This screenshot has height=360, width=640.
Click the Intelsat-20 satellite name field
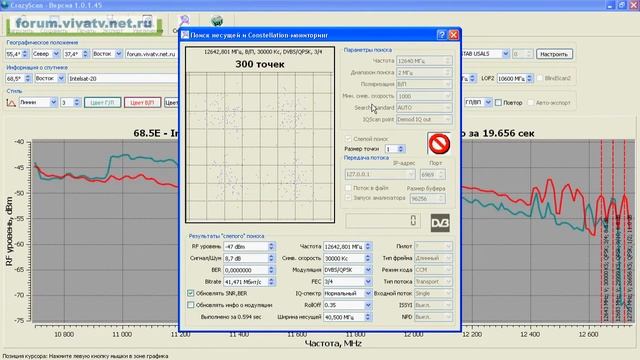click(123, 78)
